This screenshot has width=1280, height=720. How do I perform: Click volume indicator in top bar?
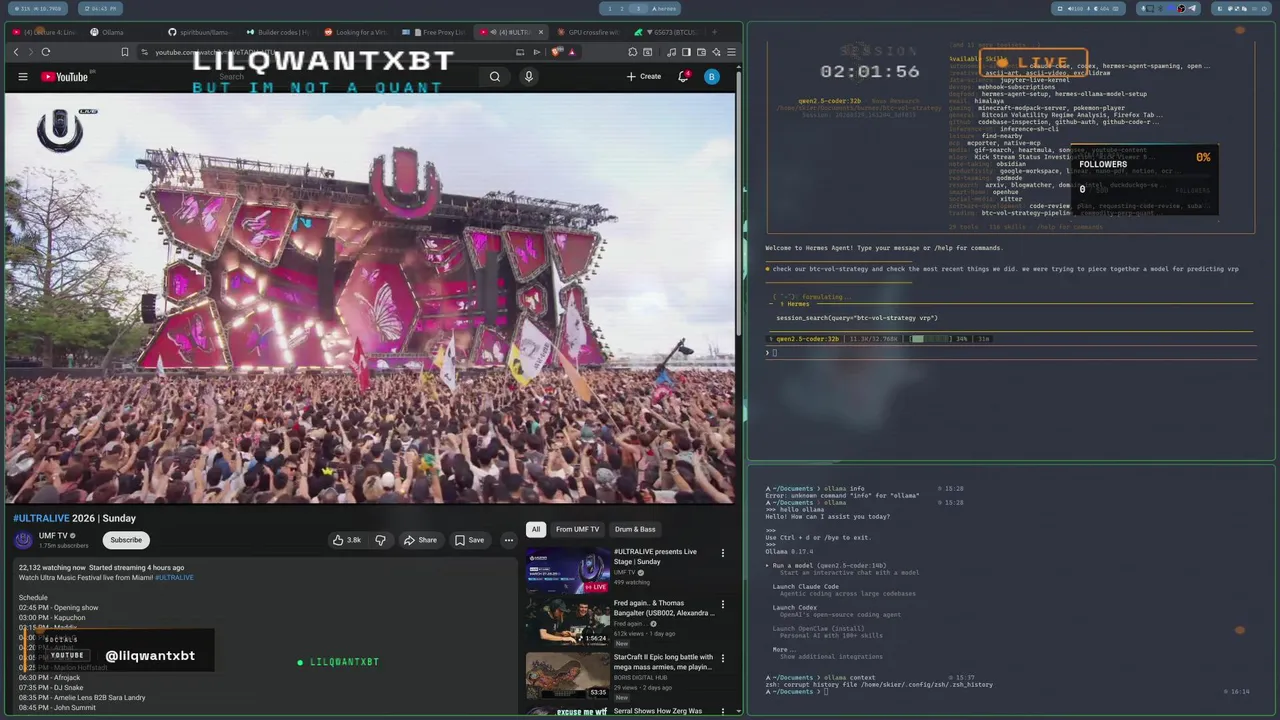click(1075, 8)
